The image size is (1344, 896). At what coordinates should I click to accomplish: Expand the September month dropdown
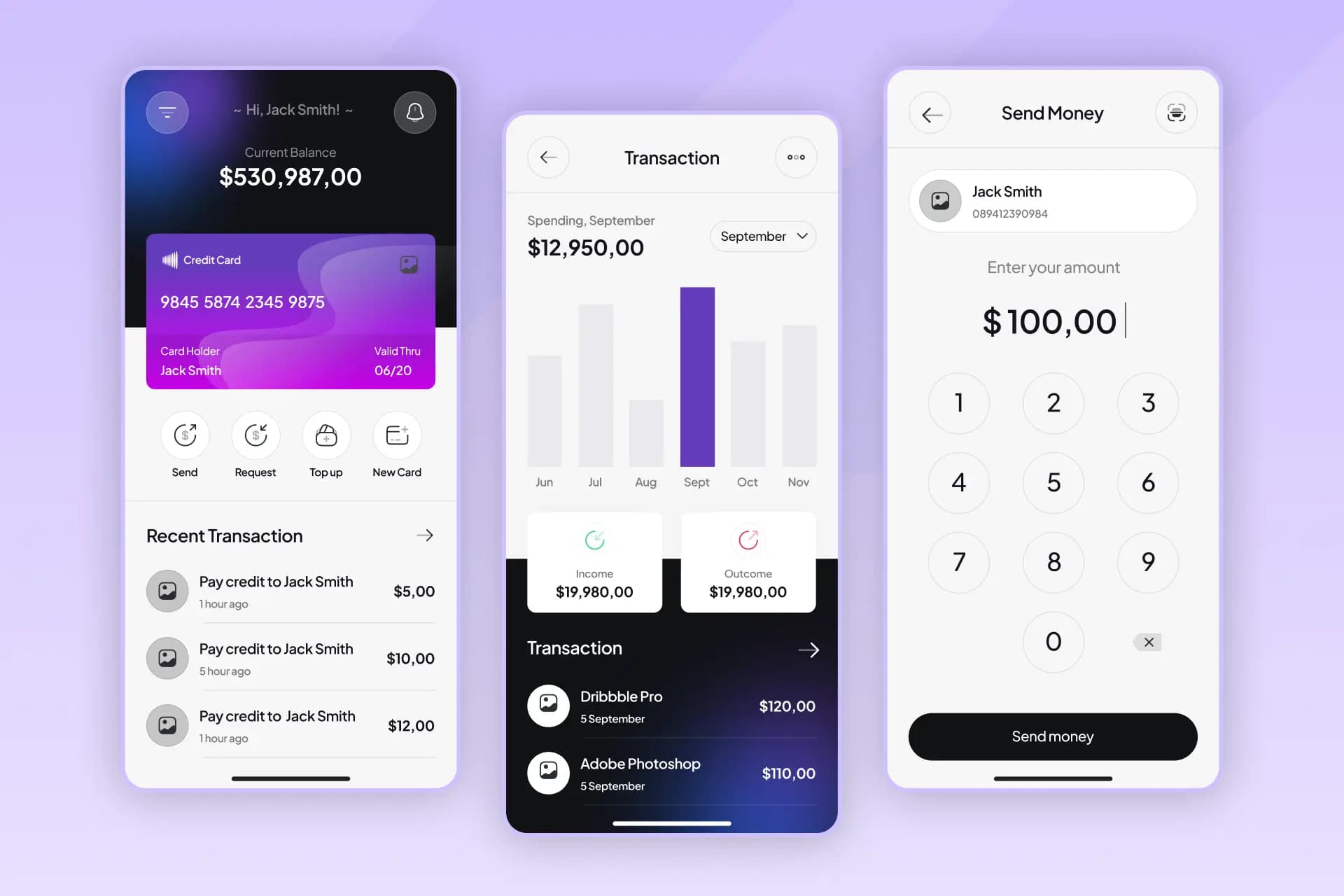[763, 236]
